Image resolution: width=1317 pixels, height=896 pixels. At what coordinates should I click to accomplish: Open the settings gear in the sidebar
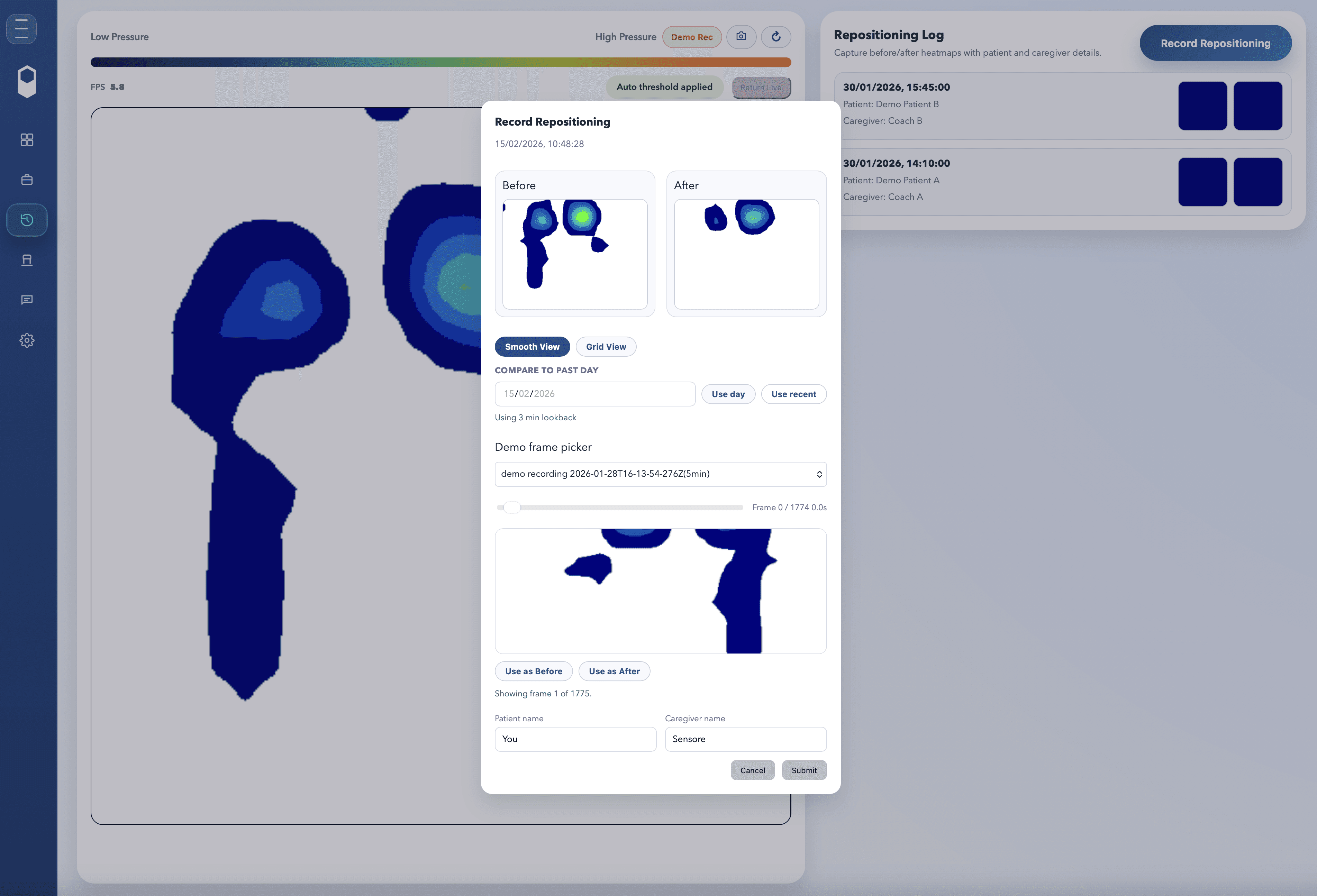coord(27,340)
